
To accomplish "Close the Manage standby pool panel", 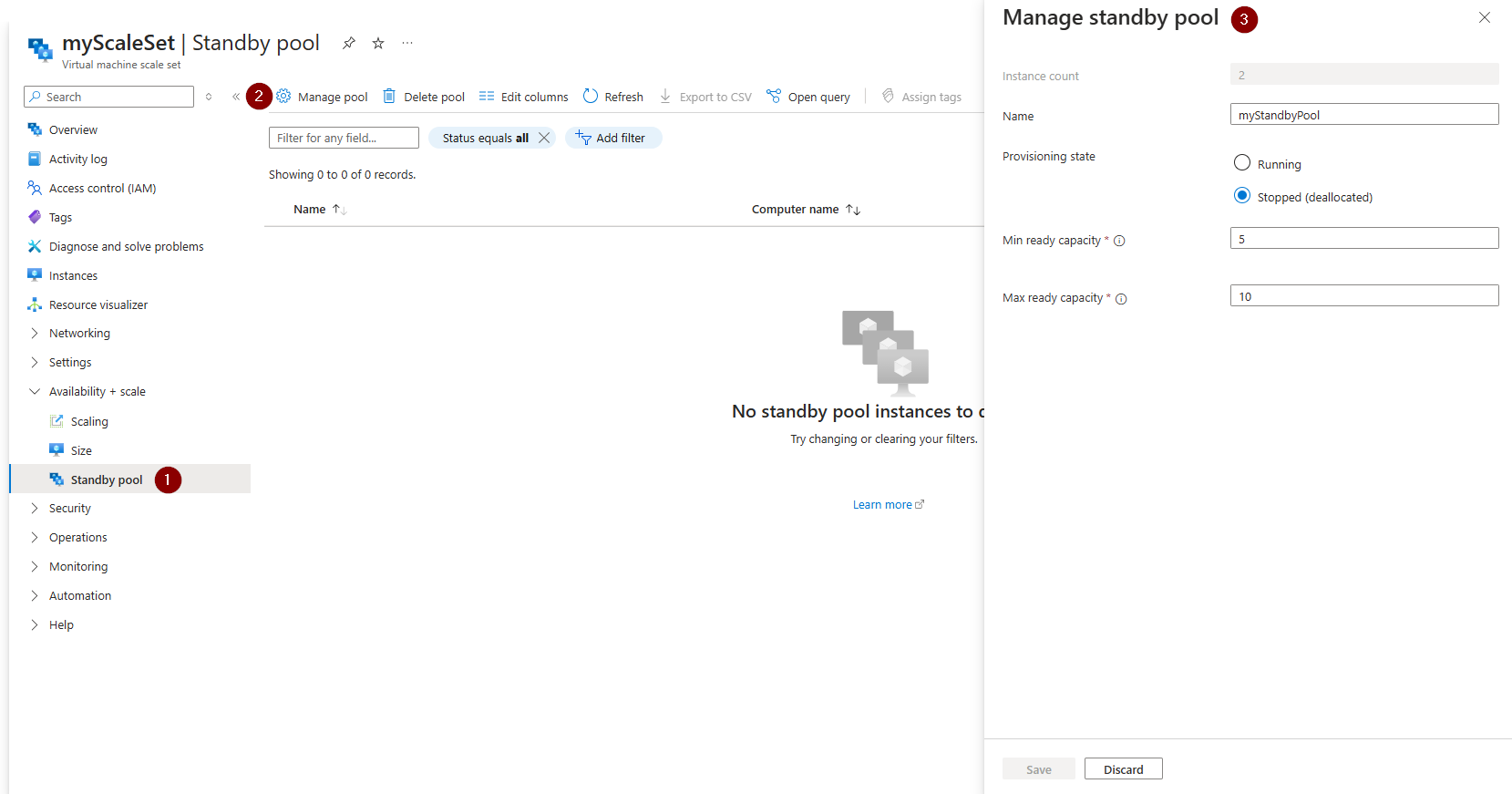I will tap(1485, 17).
